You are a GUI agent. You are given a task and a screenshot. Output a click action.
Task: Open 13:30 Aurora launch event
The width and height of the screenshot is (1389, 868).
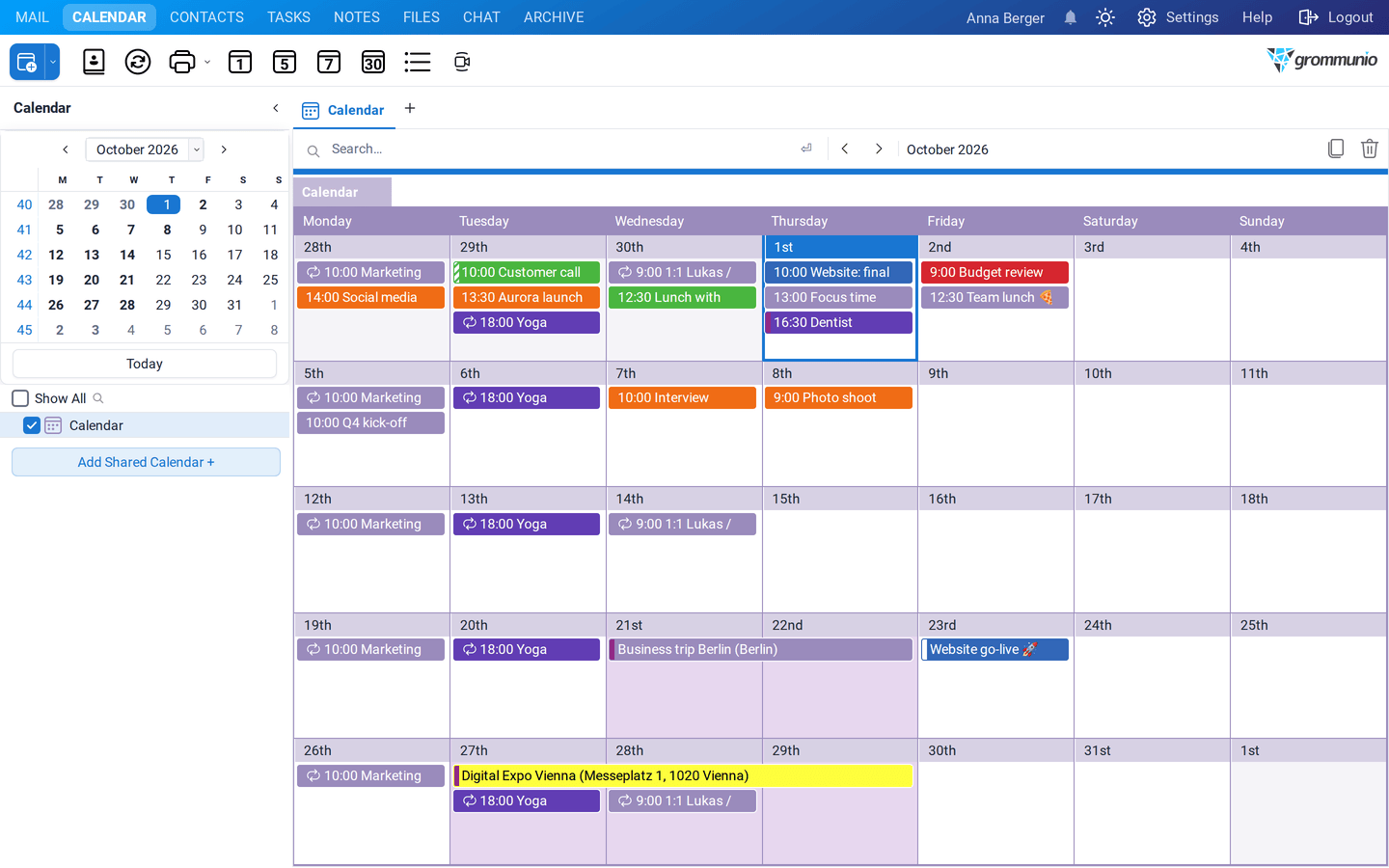tap(527, 297)
